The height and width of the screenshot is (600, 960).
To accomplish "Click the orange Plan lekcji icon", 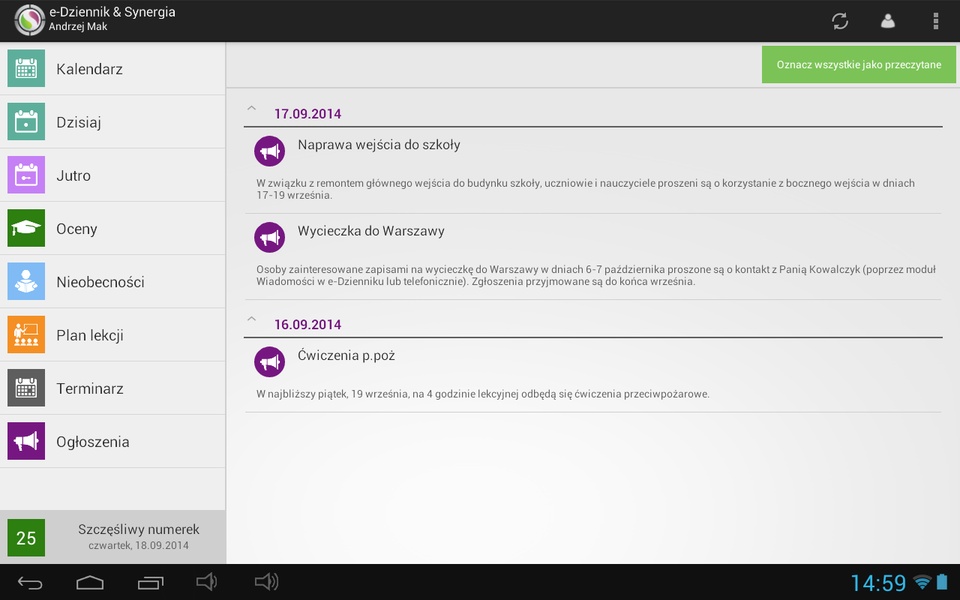I will click(26, 335).
